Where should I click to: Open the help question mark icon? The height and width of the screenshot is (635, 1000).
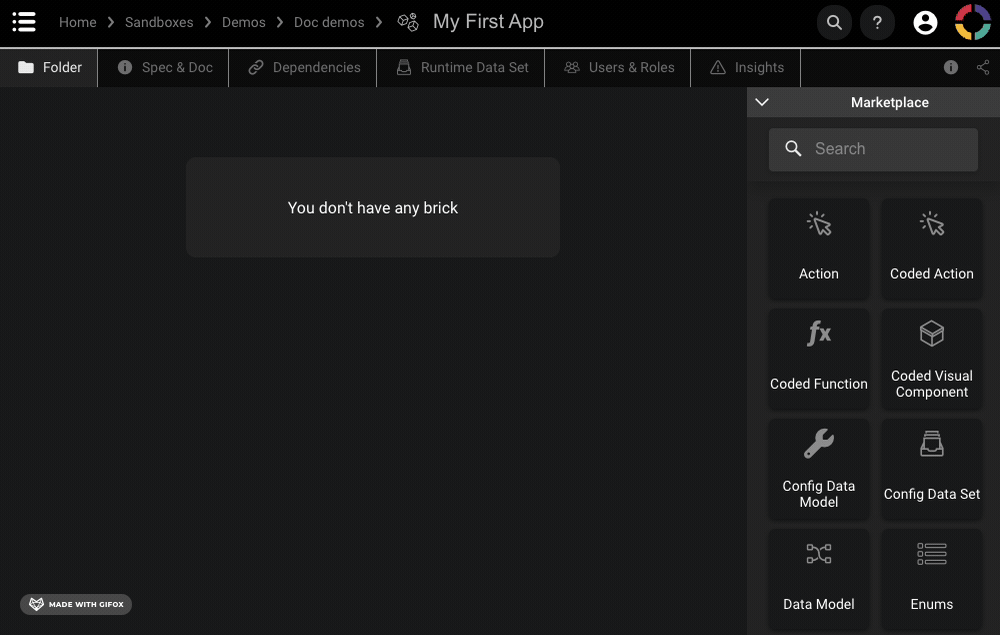877,22
